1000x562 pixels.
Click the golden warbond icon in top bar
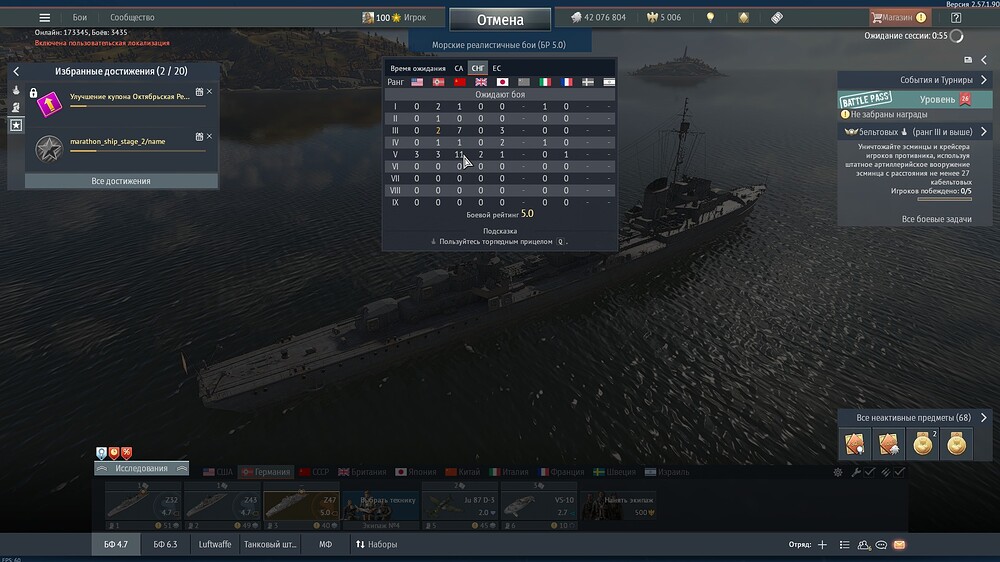(x=744, y=18)
